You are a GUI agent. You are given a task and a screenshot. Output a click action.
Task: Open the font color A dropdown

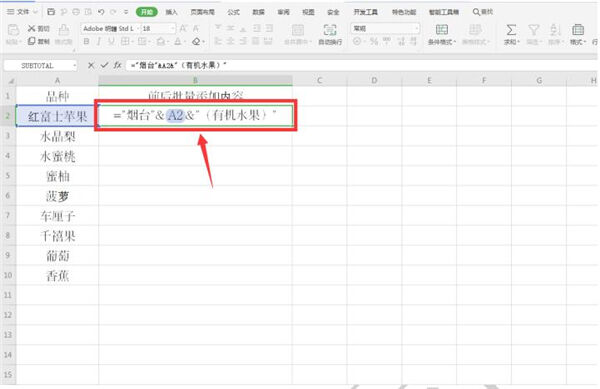coord(179,41)
